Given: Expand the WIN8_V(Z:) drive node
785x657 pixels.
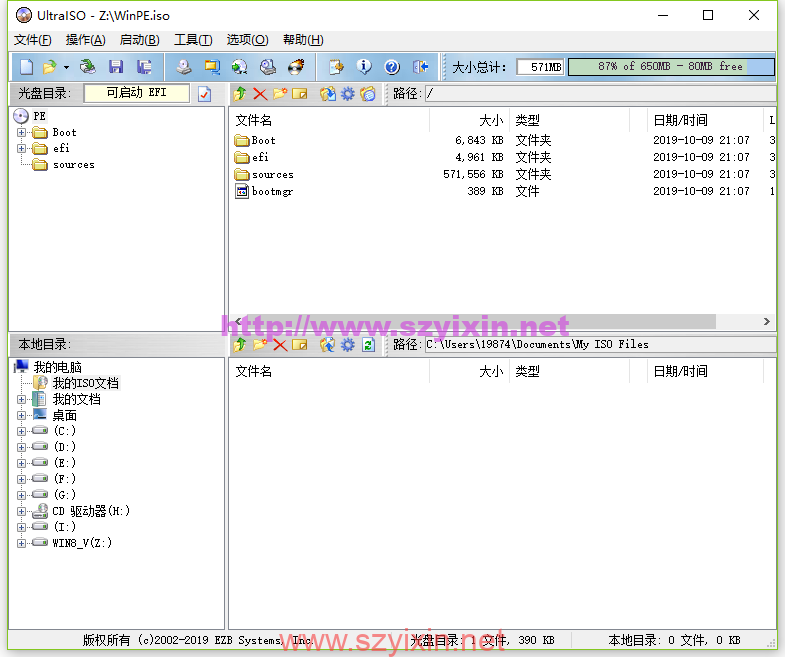Looking at the screenshot, I should coord(22,543).
